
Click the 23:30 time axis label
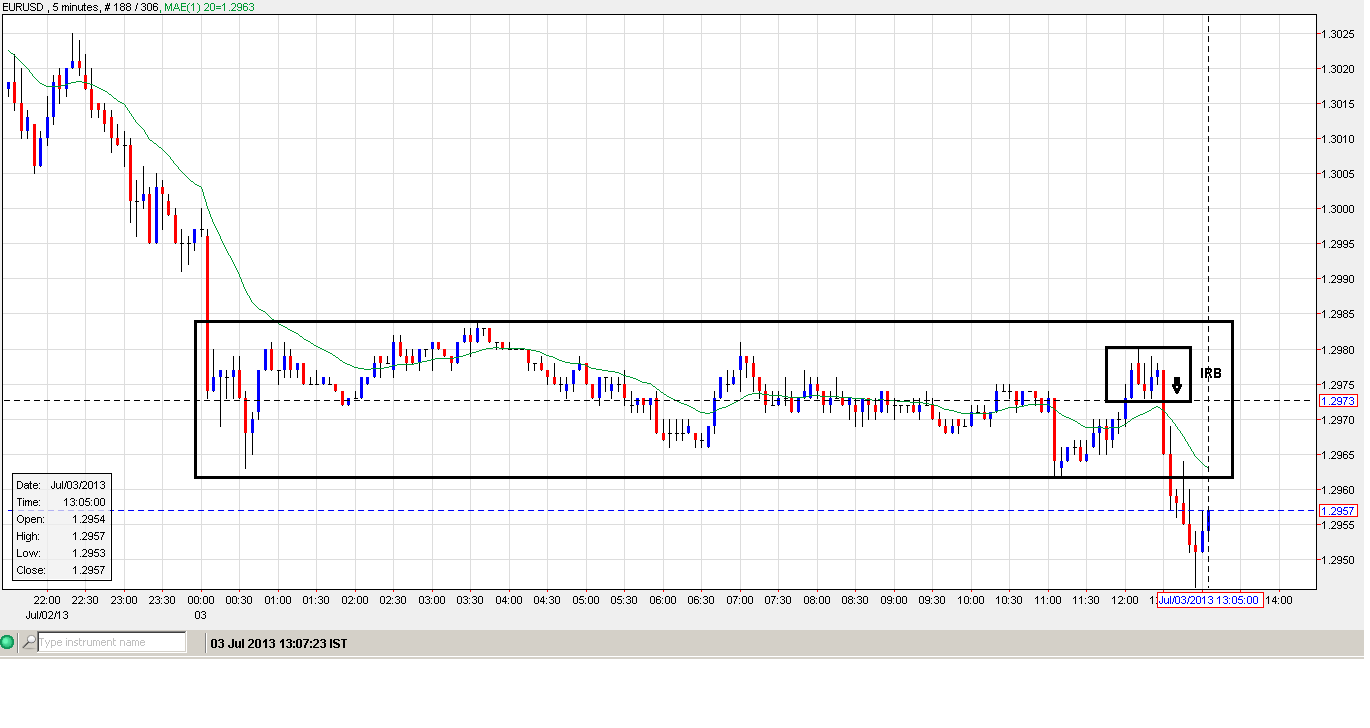[x=162, y=600]
